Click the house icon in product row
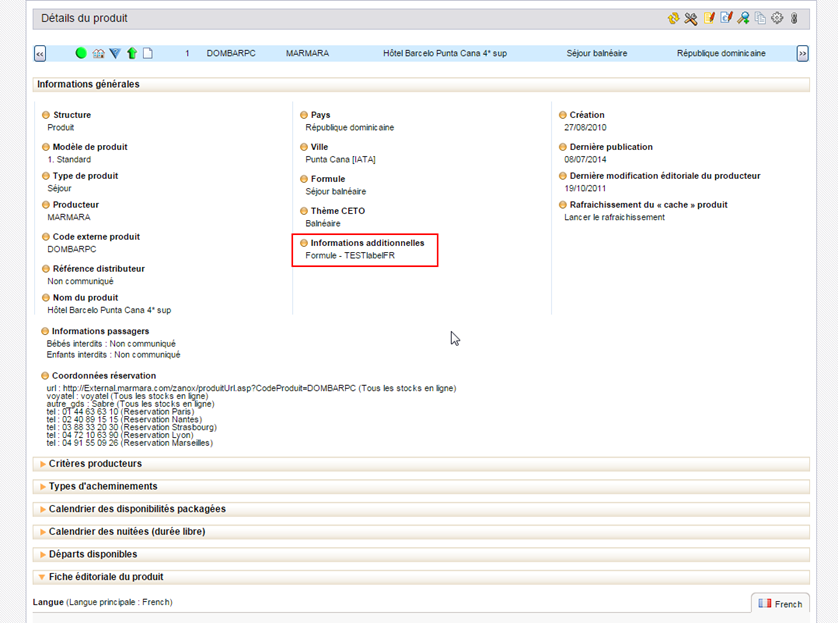 click(98, 54)
